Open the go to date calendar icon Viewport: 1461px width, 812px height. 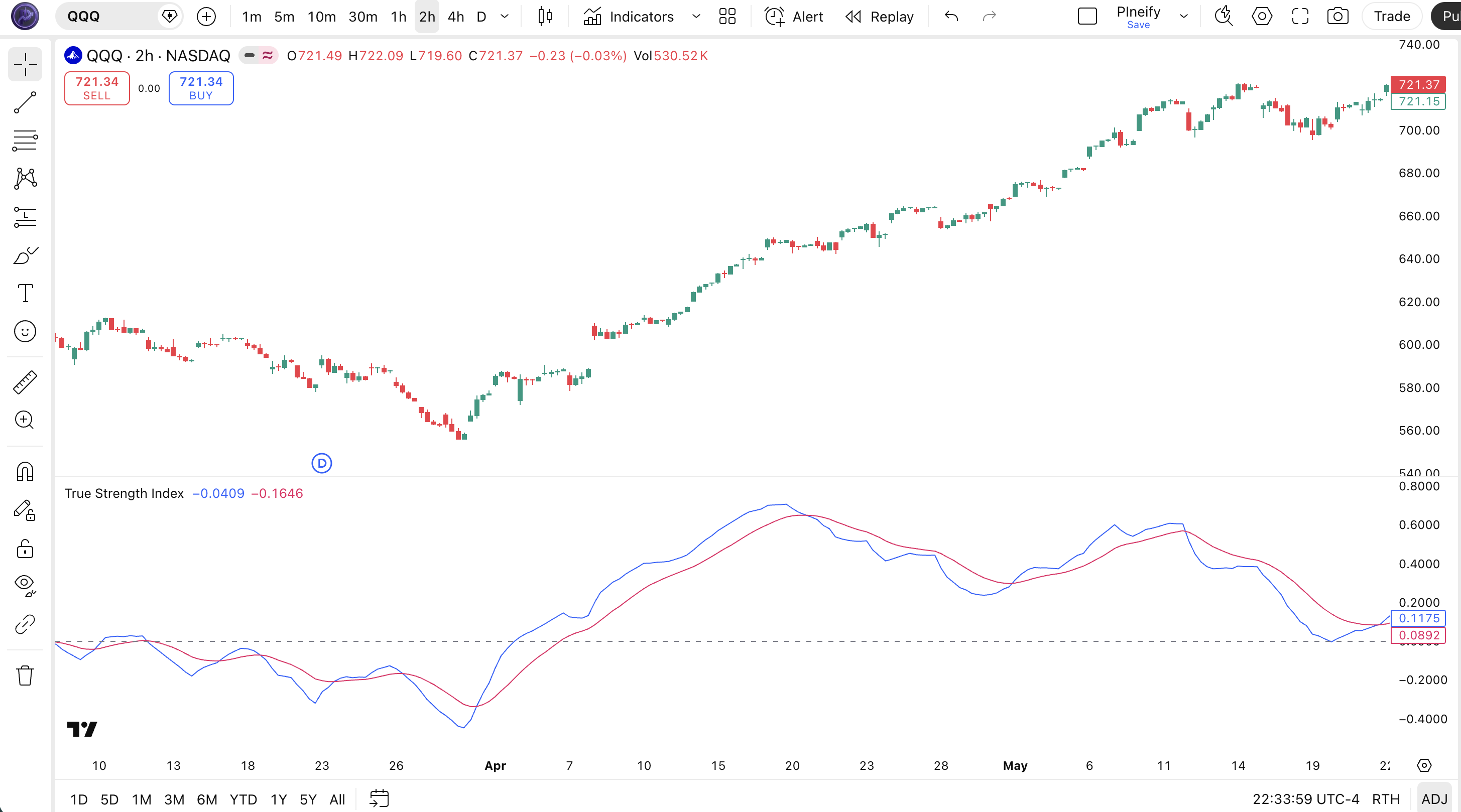coord(379,798)
